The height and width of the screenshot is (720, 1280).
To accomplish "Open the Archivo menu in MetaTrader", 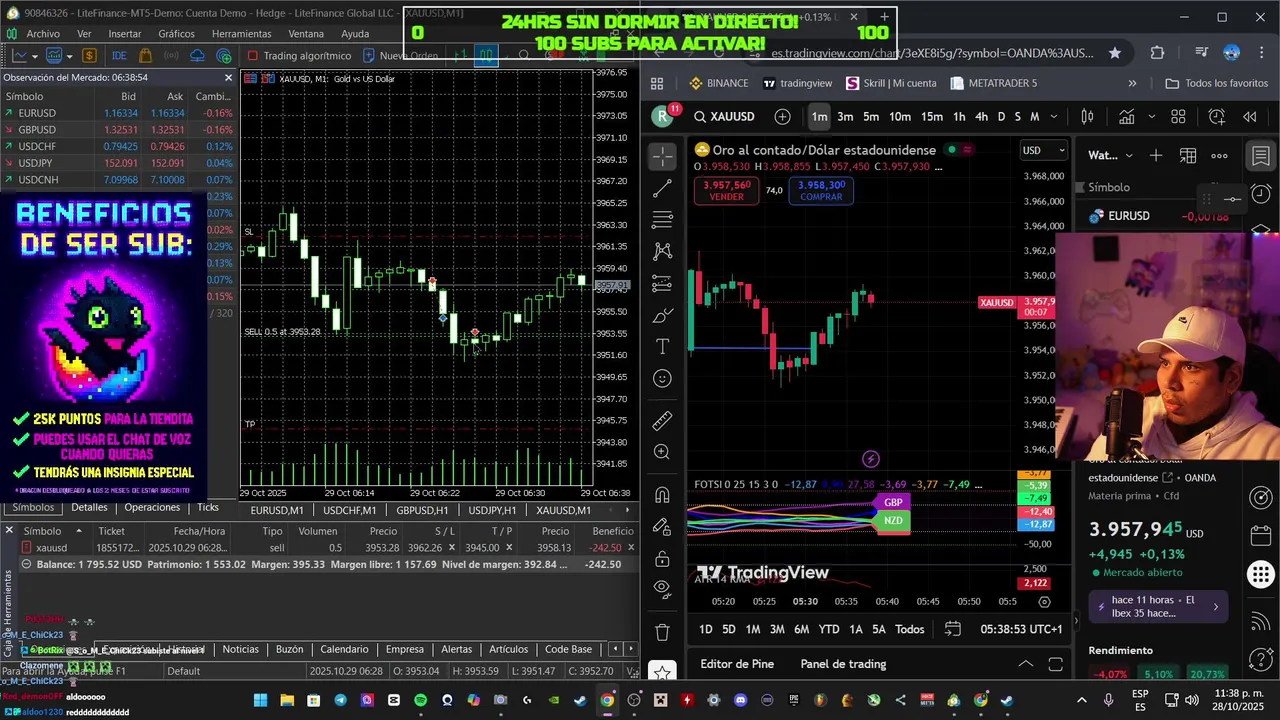I will [x=43, y=33].
